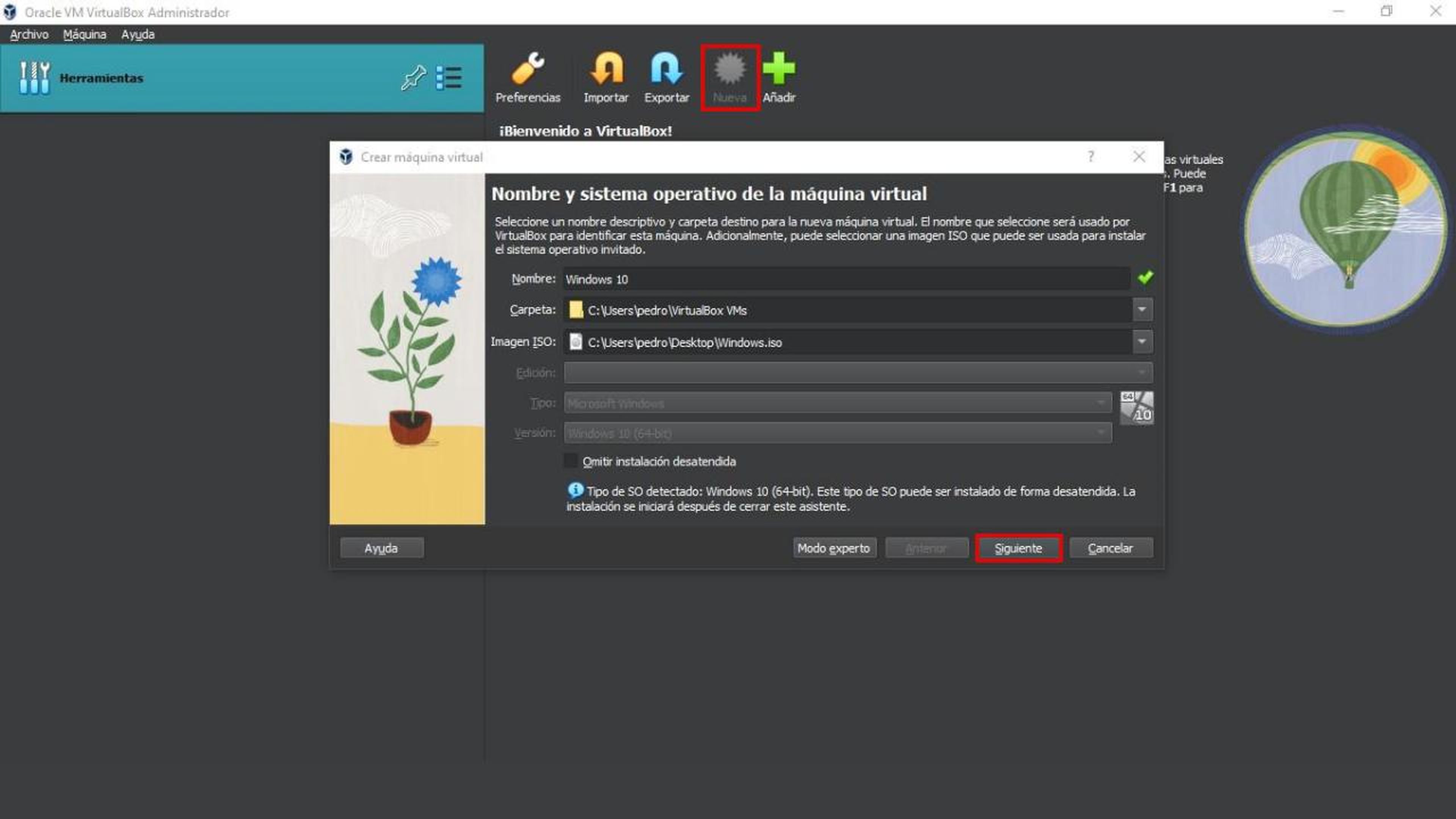Screen dimensions: 1456x819
Task: Click Cancelar to dismiss wizard
Action: pos(1111,548)
